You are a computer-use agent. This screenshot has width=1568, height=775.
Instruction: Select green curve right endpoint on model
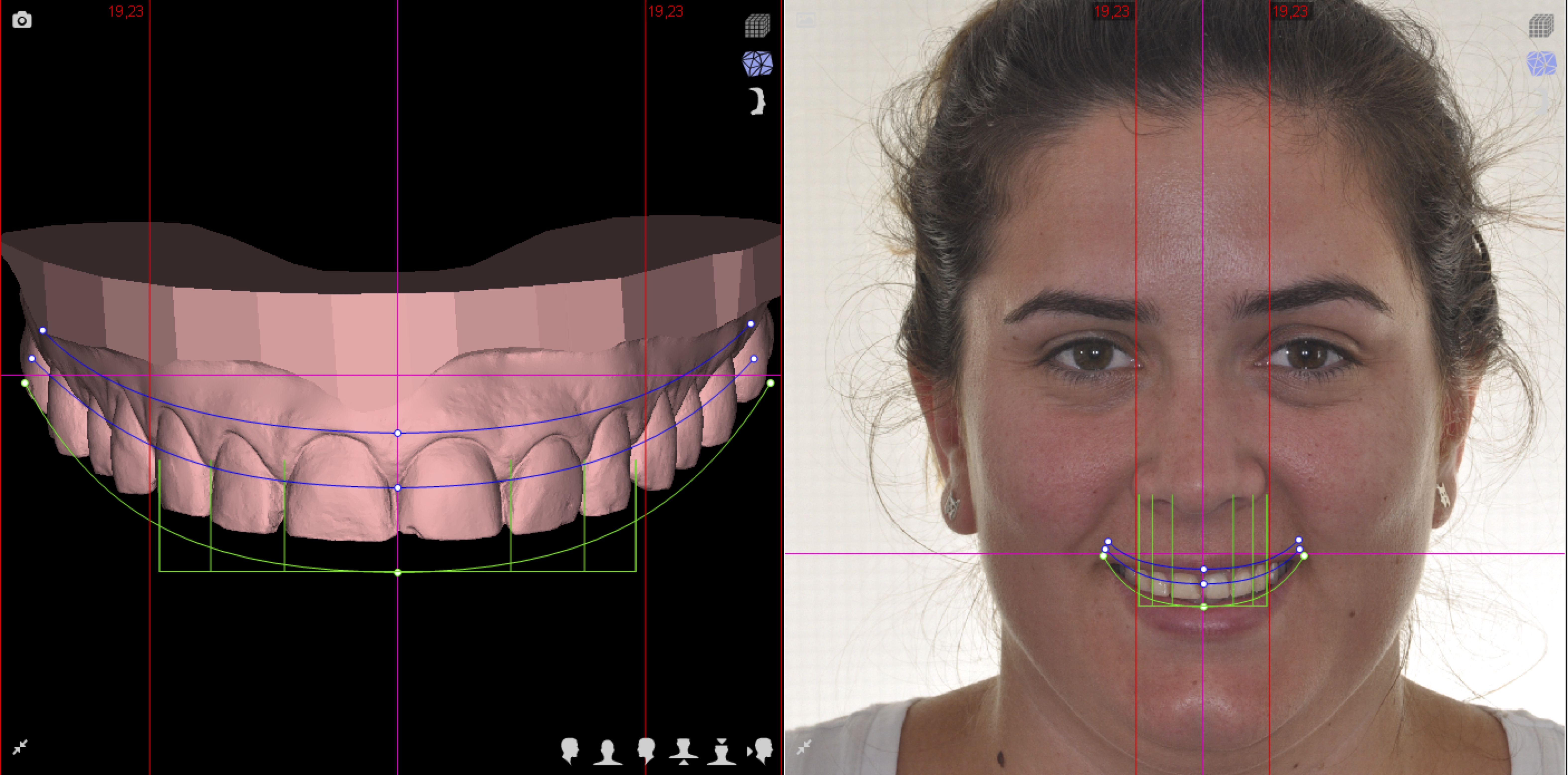pyautogui.click(x=771, y=383)
